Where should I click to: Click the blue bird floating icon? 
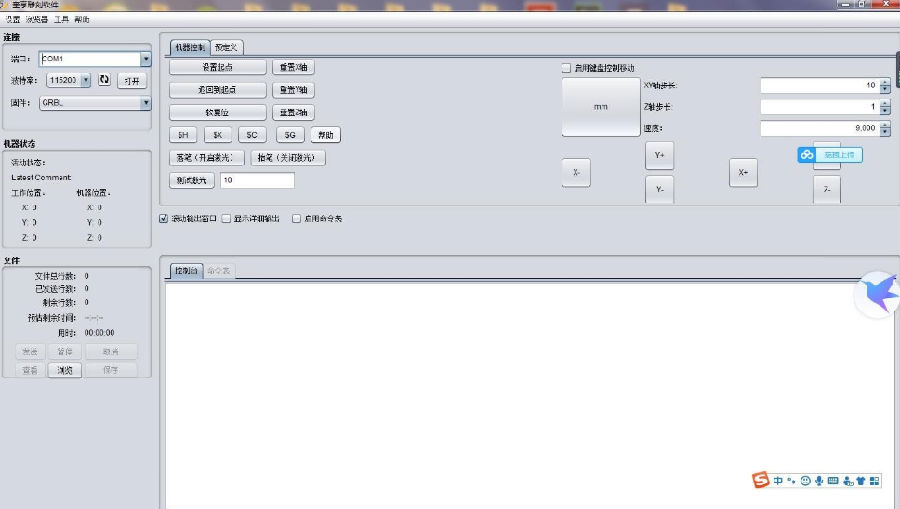876,294
